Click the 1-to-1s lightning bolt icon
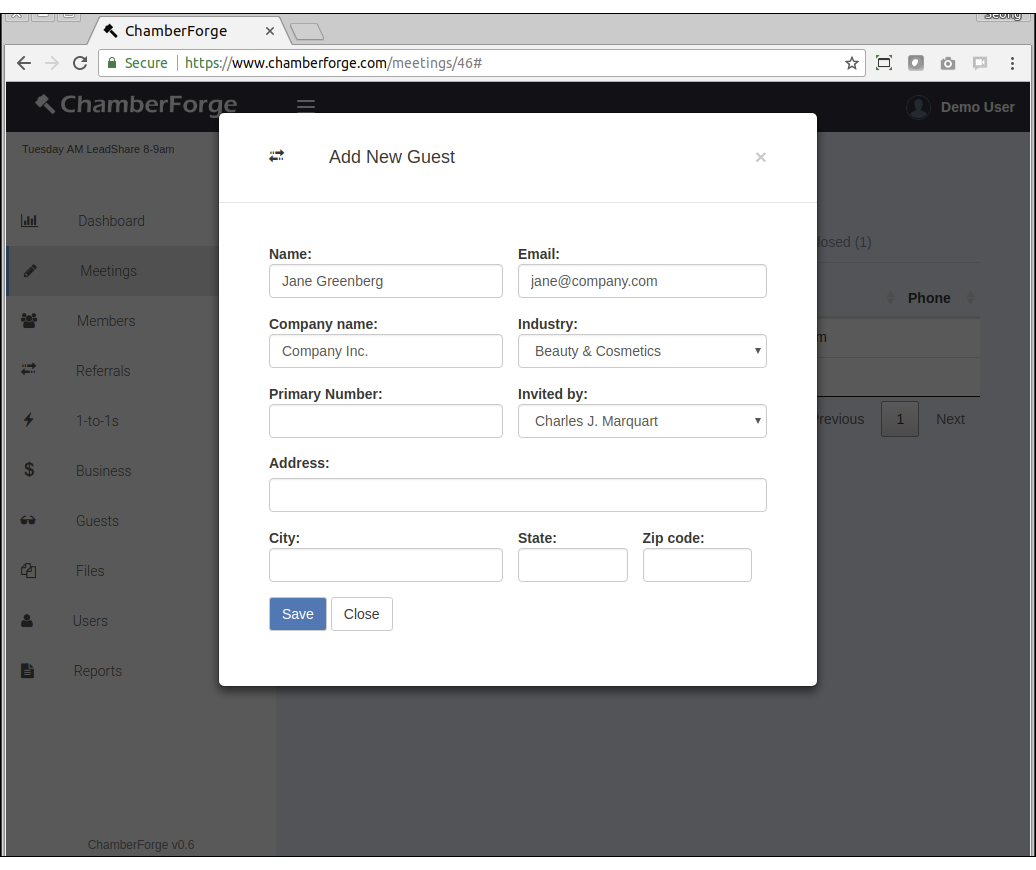Image resolution: width=1036 pixels, height=870 pixels. click(x=29, y=420)
